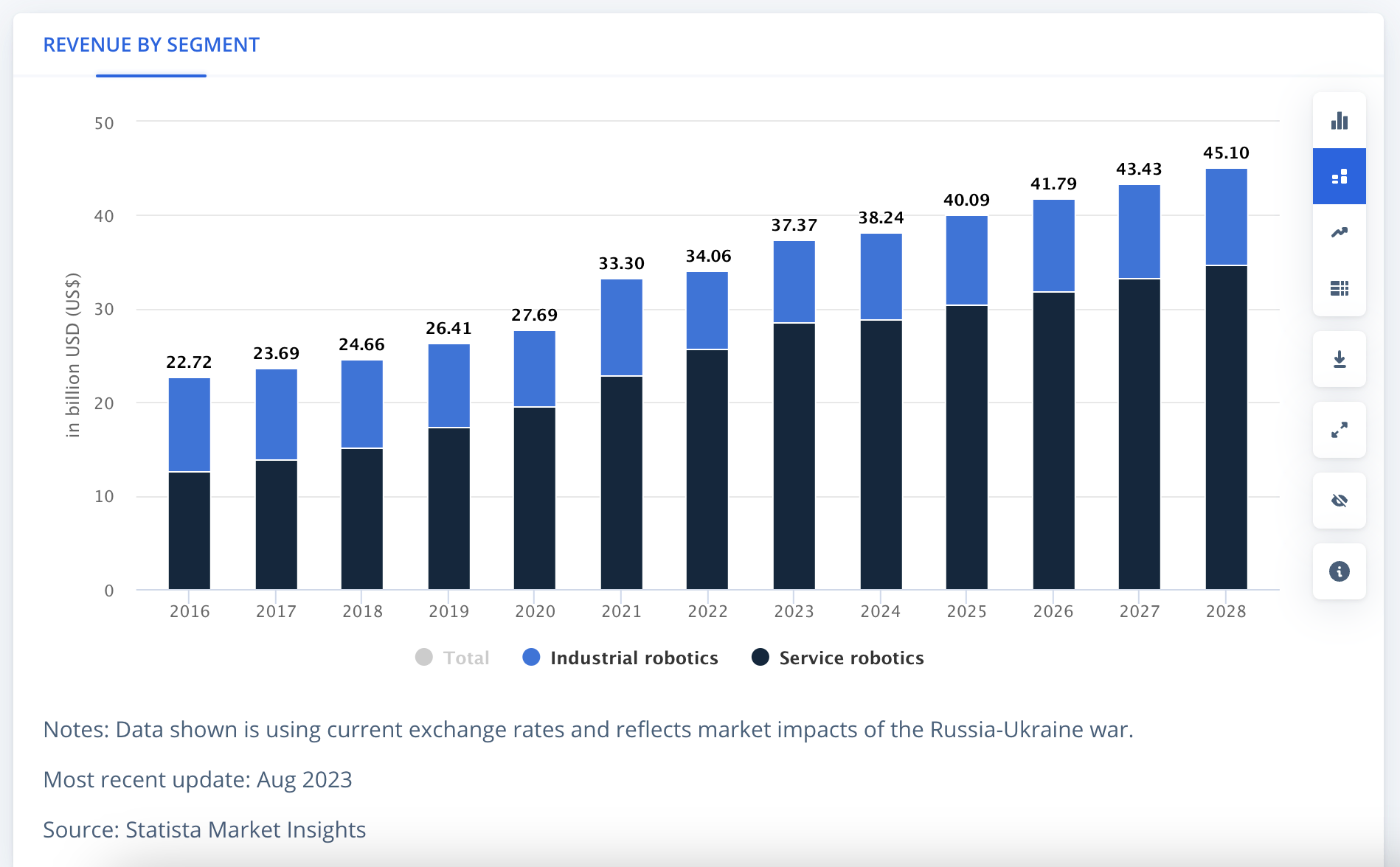Click the 41.79 total value label
1400x867 pixels.
pos(1053,184)
